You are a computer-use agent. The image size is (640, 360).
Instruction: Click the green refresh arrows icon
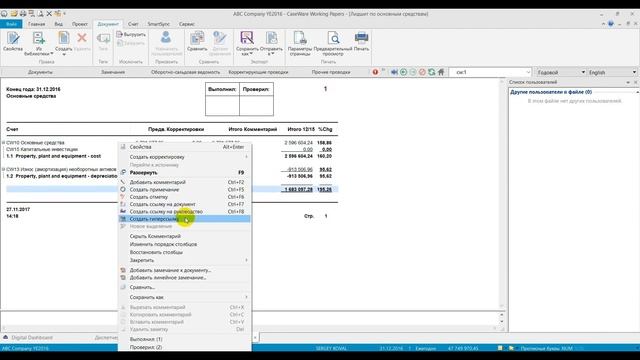(x=432, y=72)
